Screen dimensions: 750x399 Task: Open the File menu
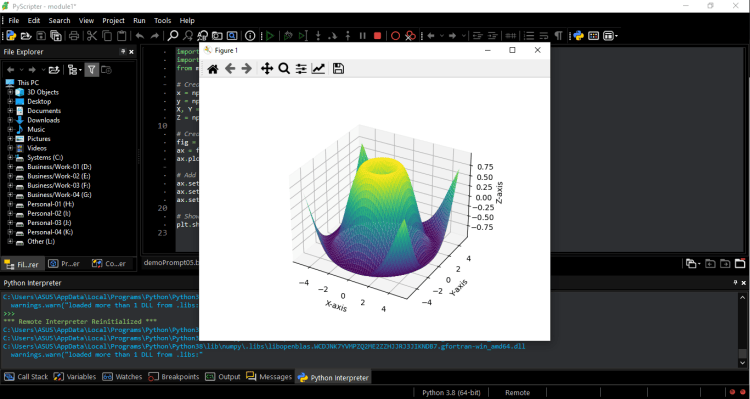tap(14, 21)
